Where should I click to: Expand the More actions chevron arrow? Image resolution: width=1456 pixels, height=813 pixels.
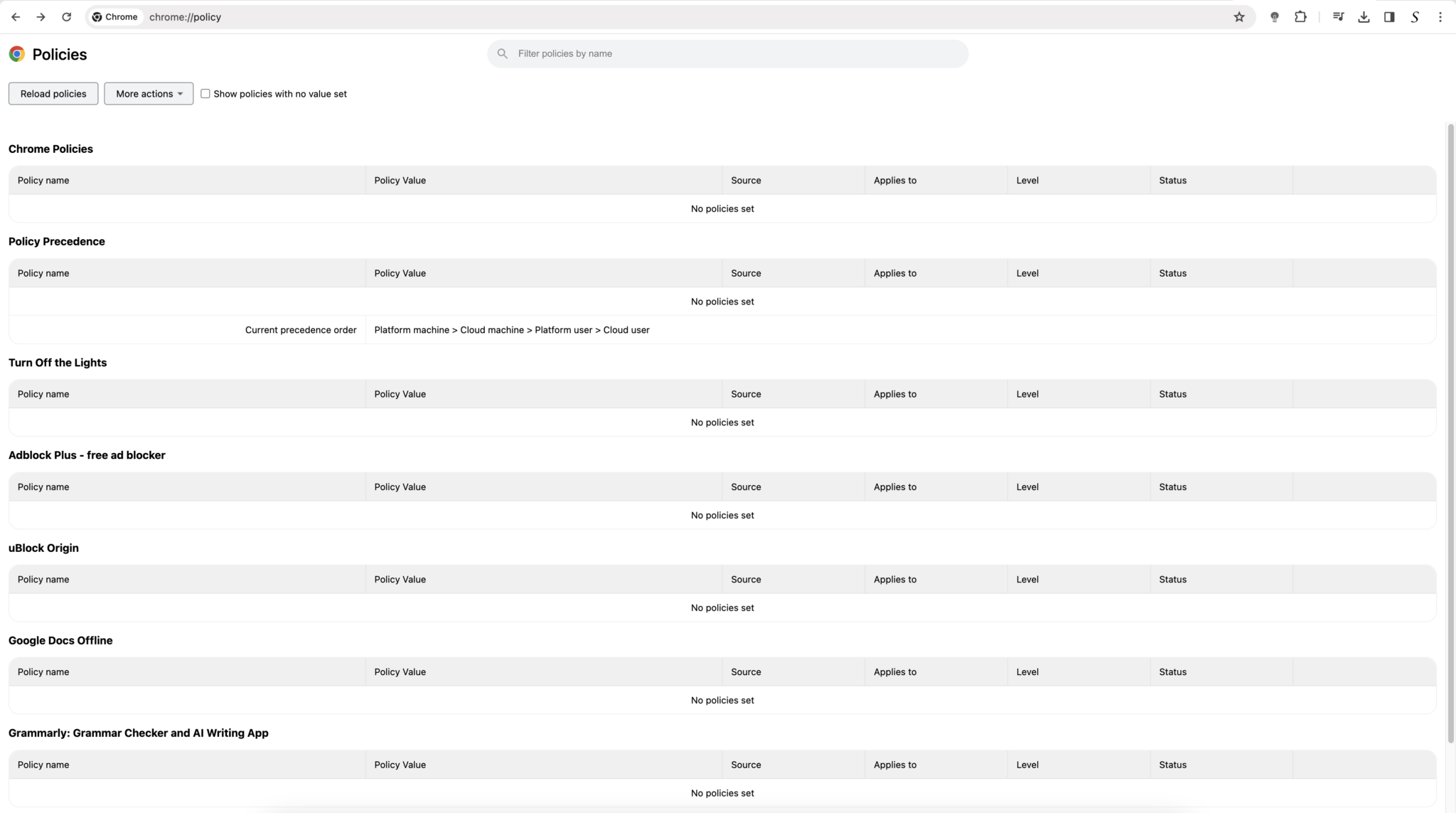click(179, 93)
